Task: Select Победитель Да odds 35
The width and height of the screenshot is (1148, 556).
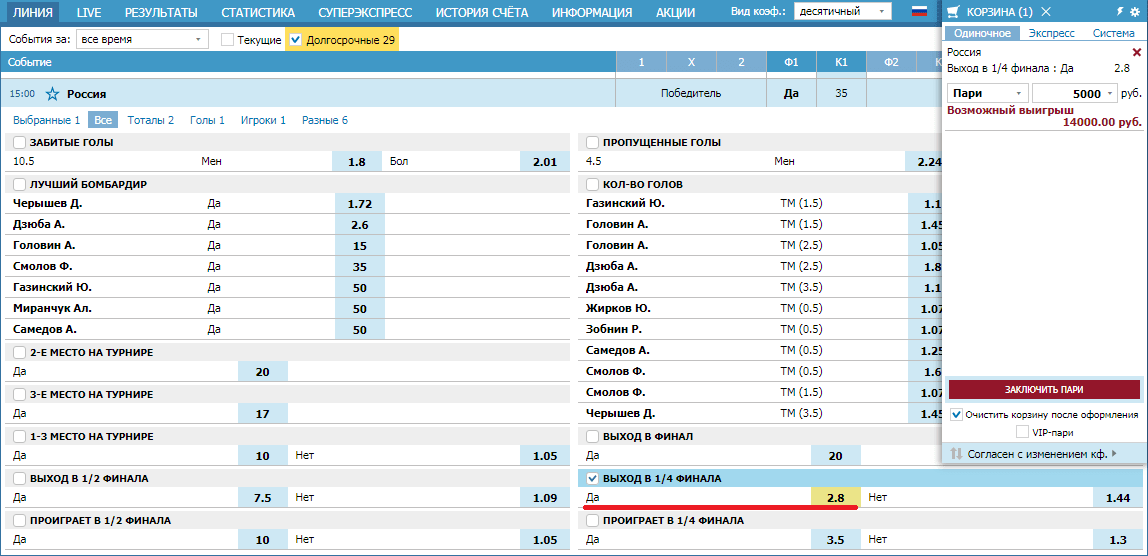Action: coord(841,94)
